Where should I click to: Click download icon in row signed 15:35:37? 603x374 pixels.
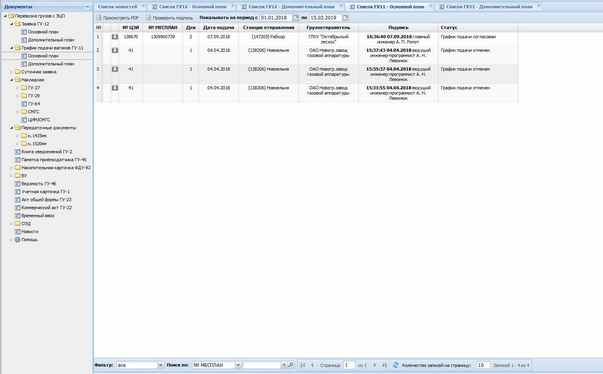tap(115, 69)
